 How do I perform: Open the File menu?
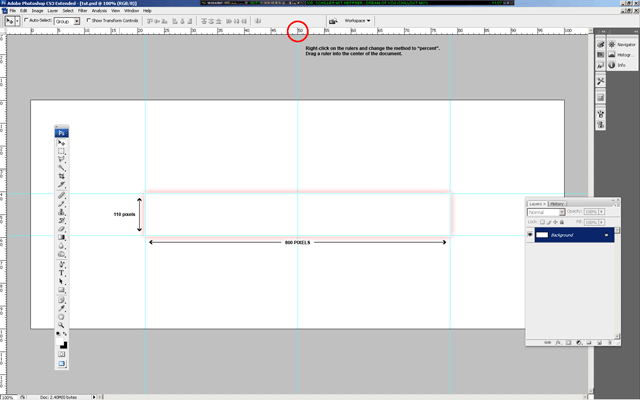click(13, 11)
